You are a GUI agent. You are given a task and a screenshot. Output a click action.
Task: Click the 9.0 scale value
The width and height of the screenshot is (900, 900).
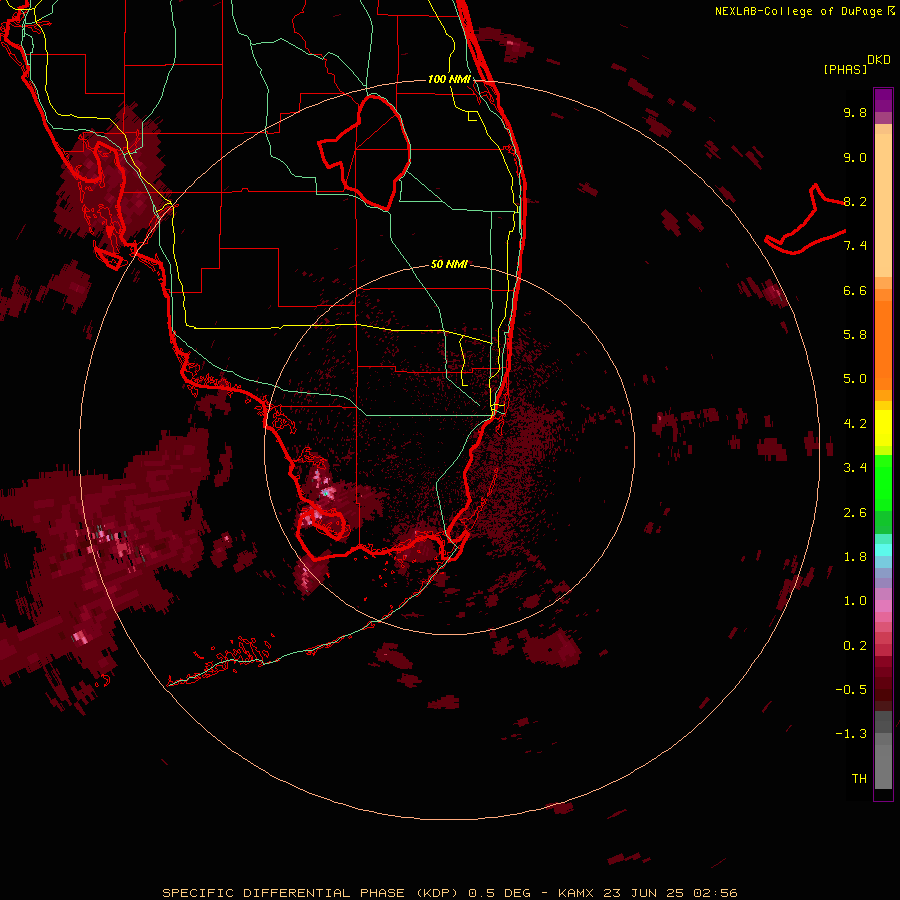855,157
